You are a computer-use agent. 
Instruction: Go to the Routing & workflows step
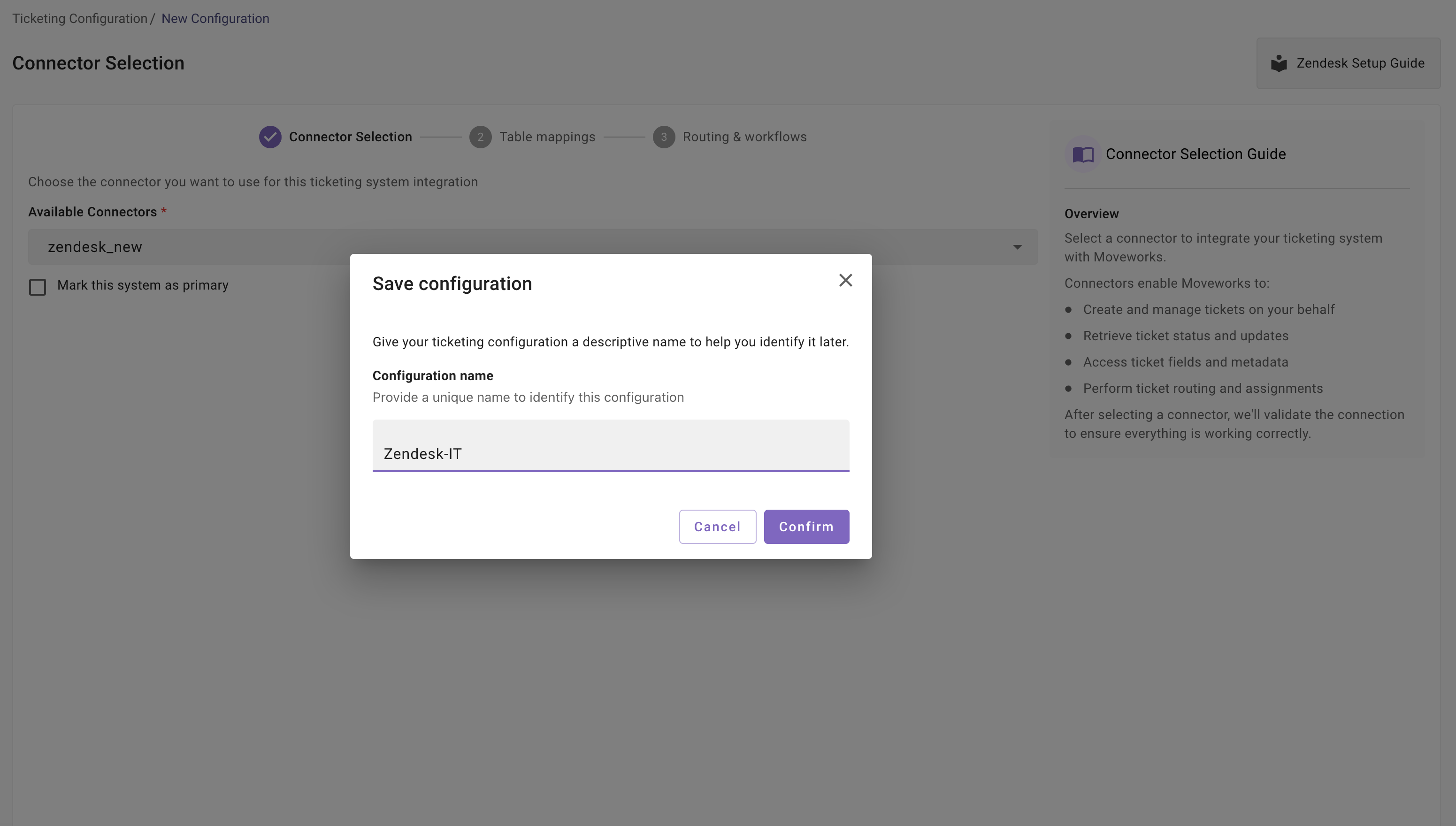(x=744, y=138)
